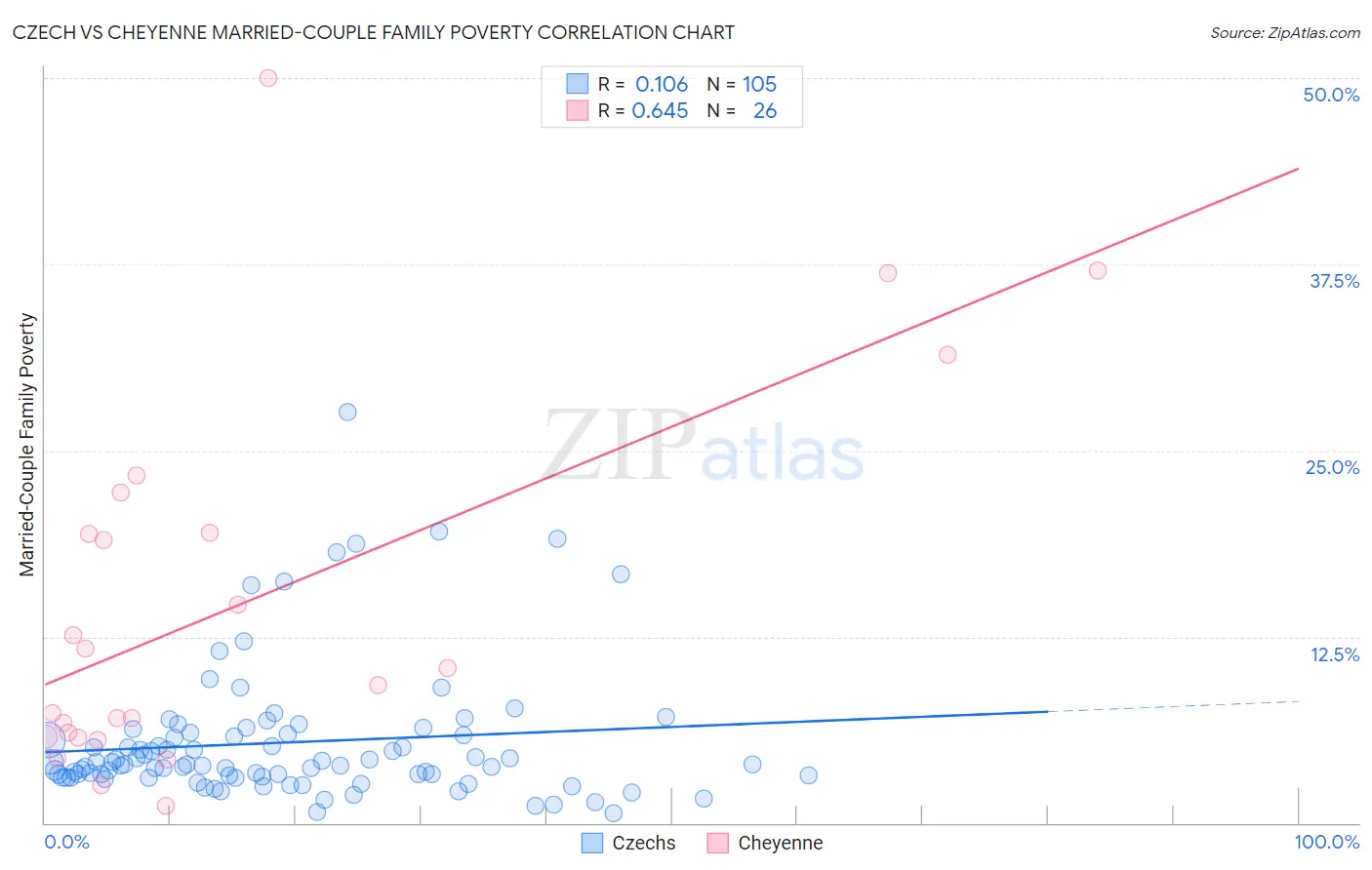Toggle the Czechs series legend label
Image resolution: width=1372 pixels, height=870 pixels.
tap(643, 844)
